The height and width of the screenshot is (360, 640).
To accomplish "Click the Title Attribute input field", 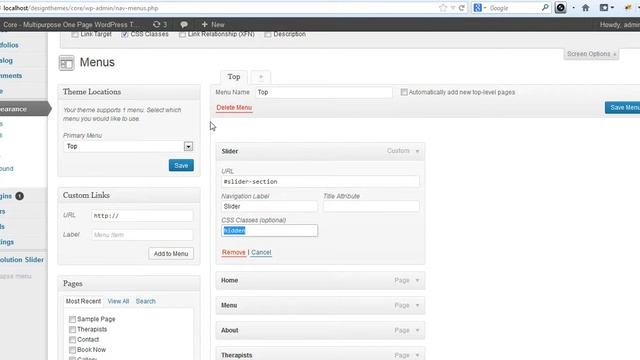I will 371,207.
